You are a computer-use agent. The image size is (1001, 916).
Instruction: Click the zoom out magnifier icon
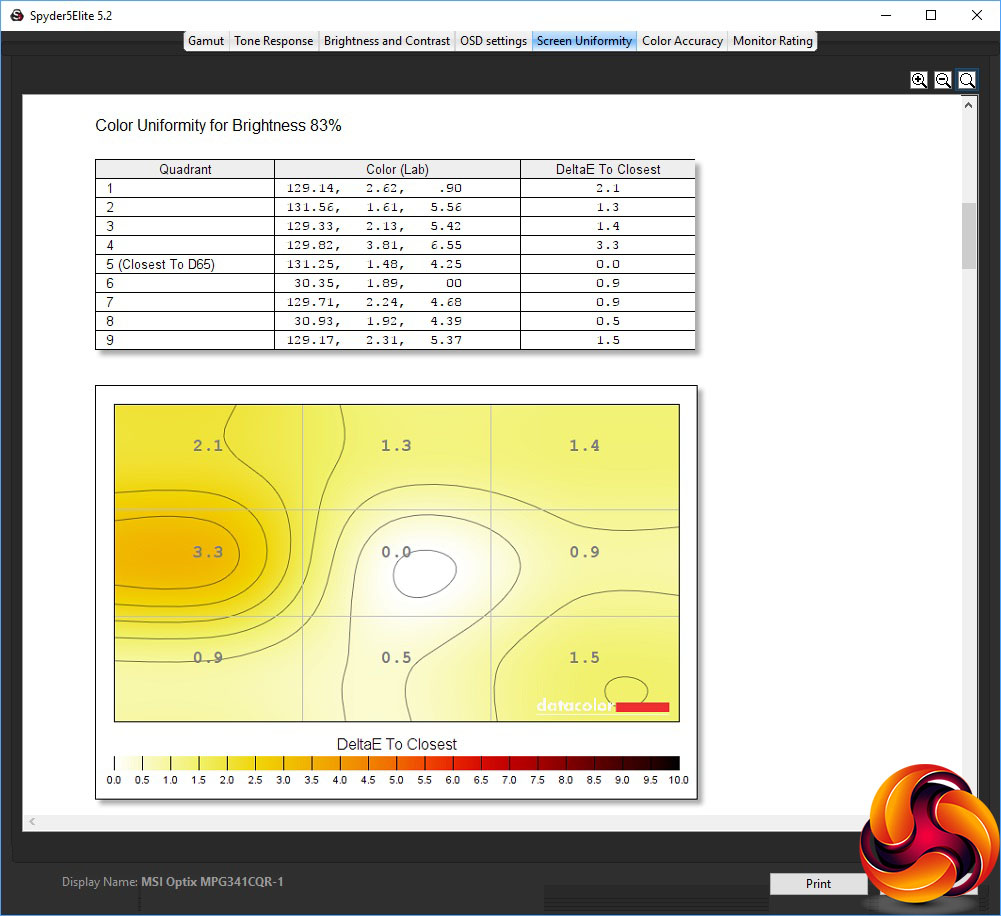click(943, 80)
